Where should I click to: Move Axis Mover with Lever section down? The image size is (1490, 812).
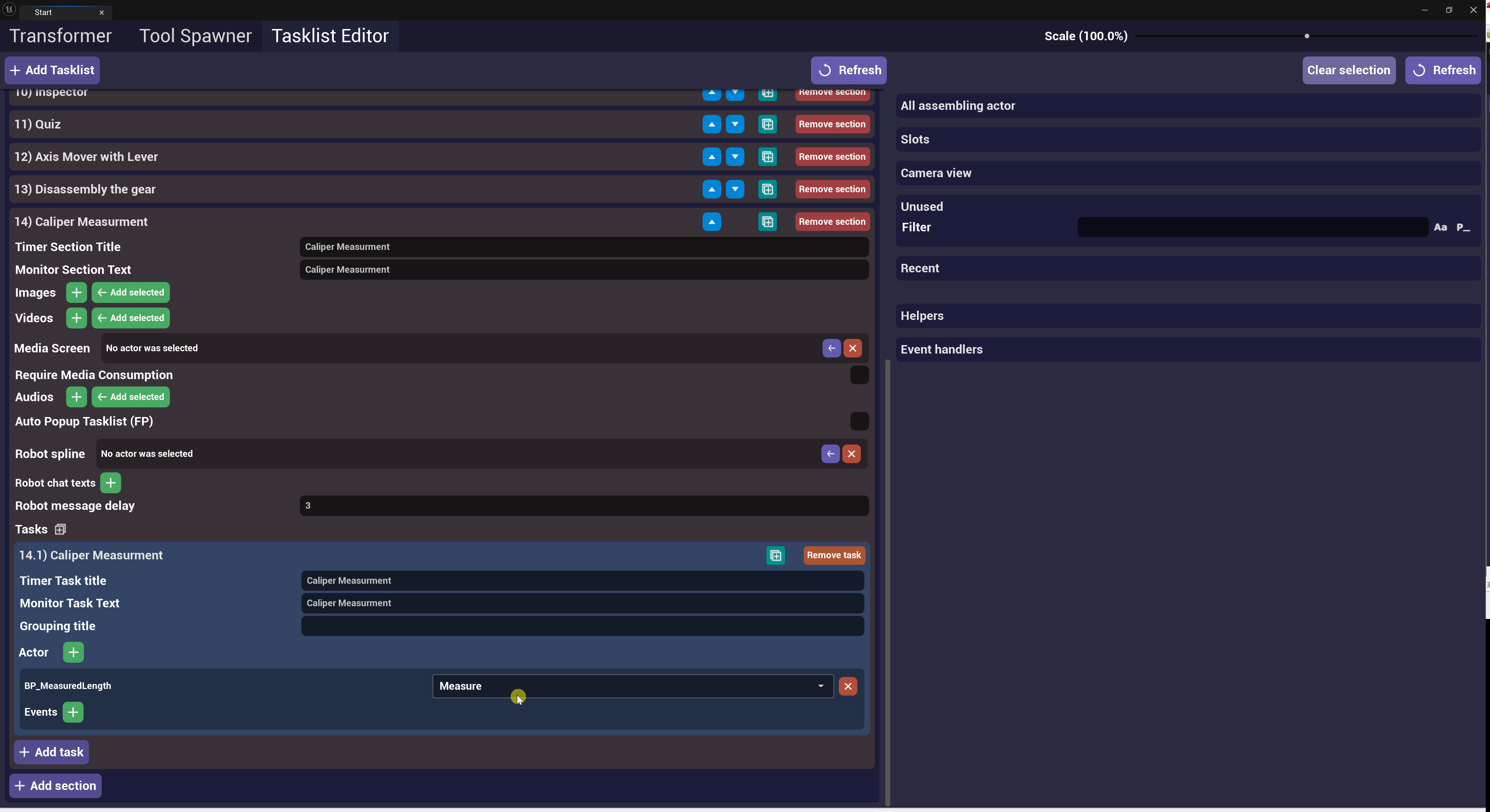(x=735, y=157)
